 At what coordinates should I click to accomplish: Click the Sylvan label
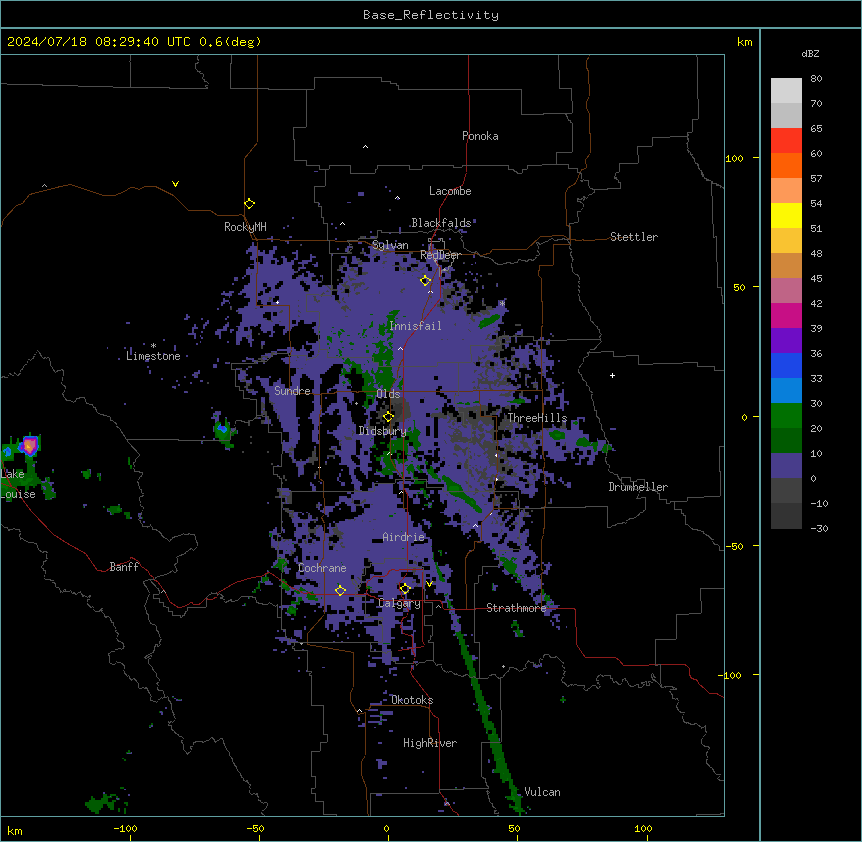(390, 245)
